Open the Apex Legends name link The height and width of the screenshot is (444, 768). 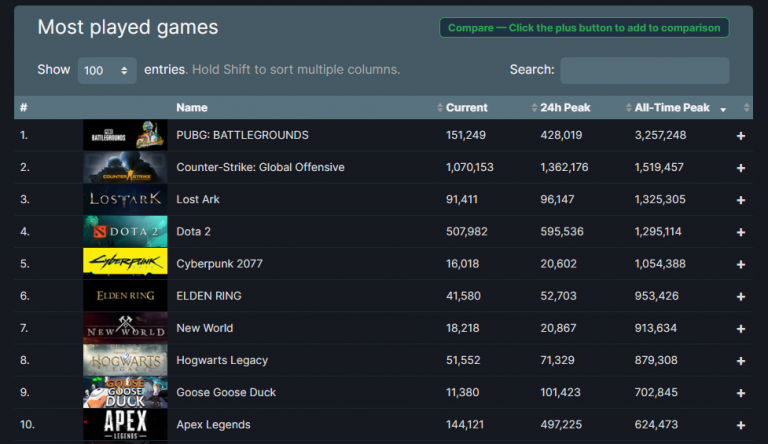pyautogui.click(x=213, y=425)
